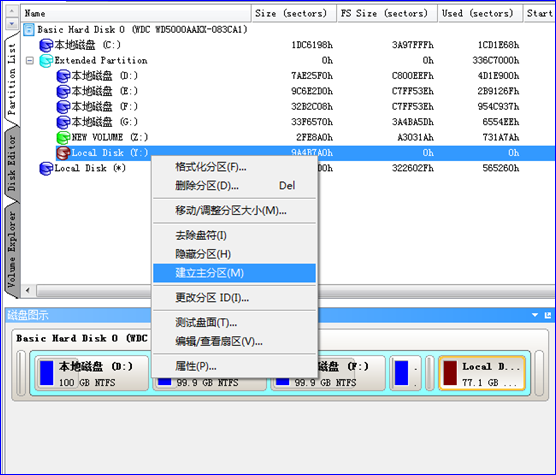Viewport: 556px width, 475px height.
Task: Select the Local Disk (*) partition icon
Action: tap(46, 168)
